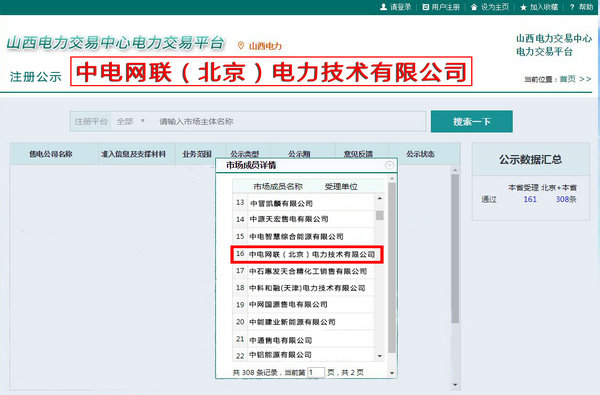Click the 请登录 login link
This screenshot has height=395, width=600.
[x=401, y=7]
